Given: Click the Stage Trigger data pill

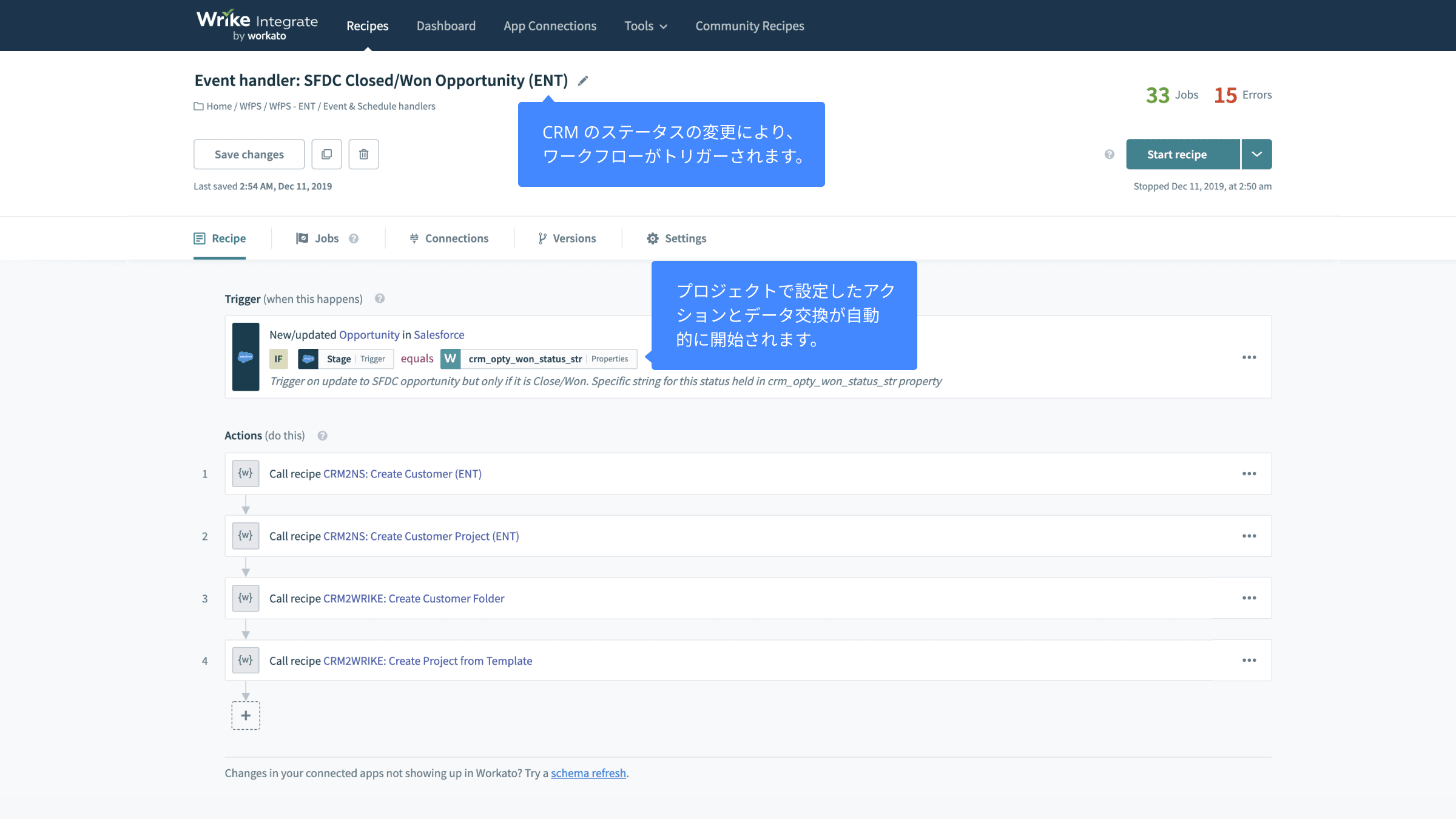Looking at the screenshot, I should pos(346,359).
